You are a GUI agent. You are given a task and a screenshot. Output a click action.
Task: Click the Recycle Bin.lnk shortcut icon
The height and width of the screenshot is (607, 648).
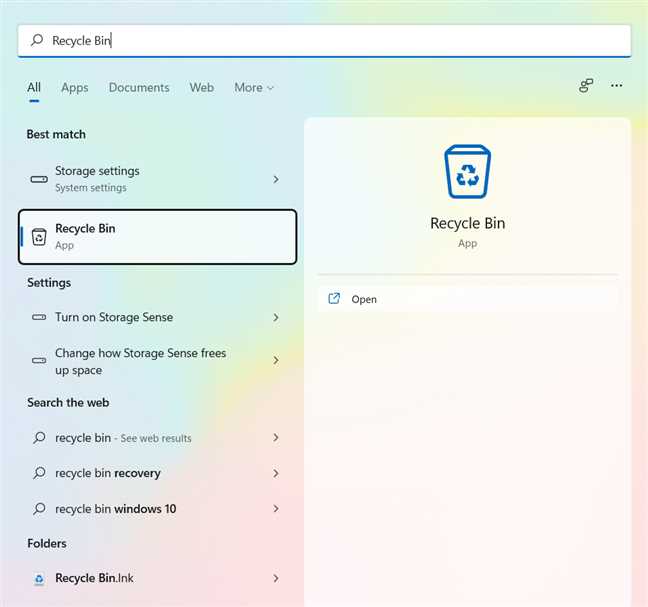[39, 579]
